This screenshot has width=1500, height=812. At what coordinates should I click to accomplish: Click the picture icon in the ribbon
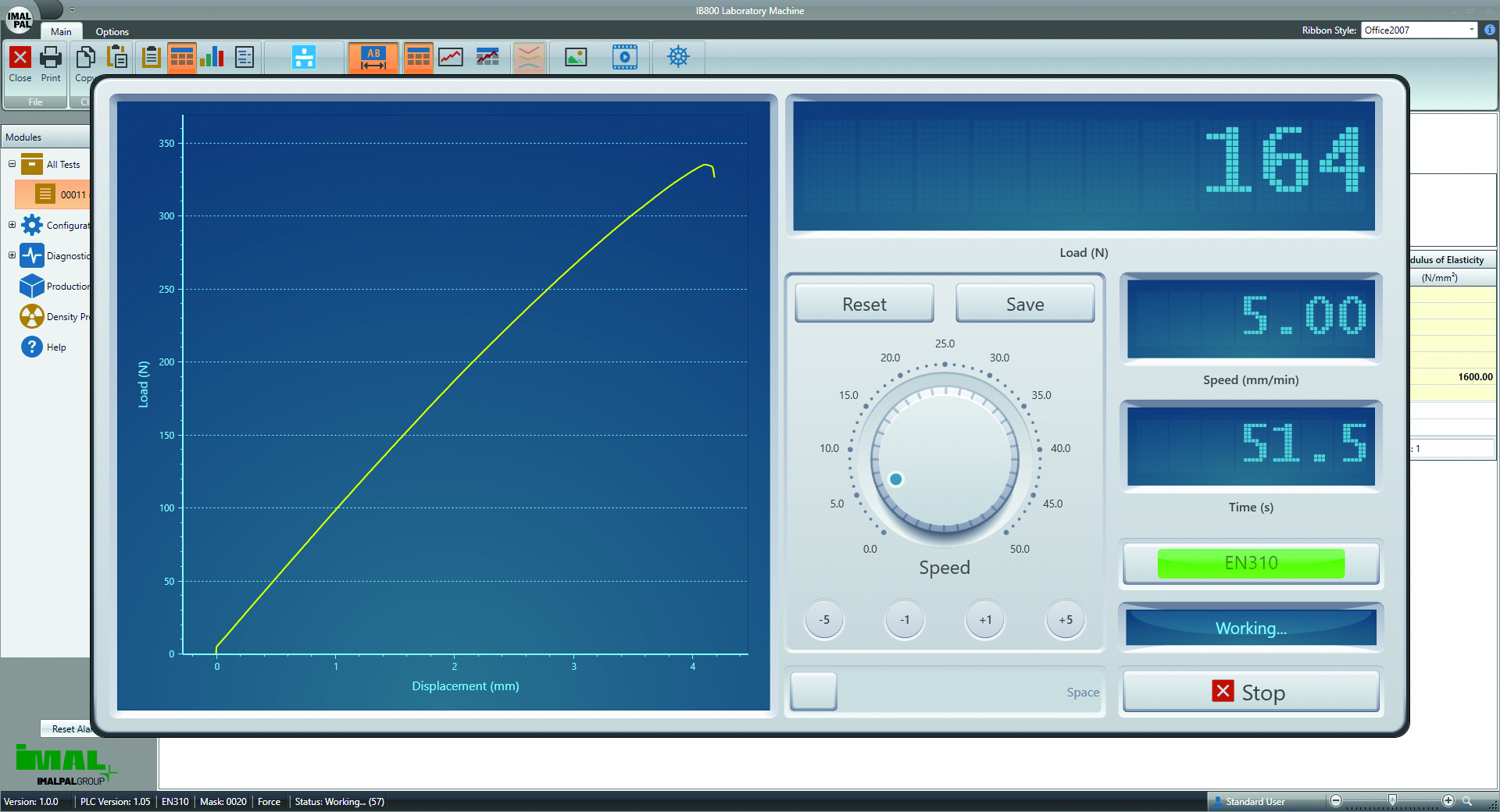(576, 57)
